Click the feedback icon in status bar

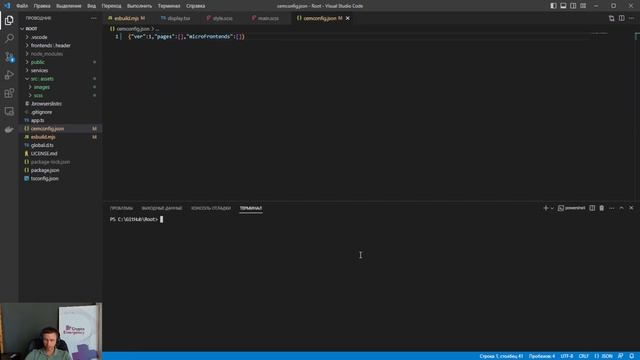point(620,356)
